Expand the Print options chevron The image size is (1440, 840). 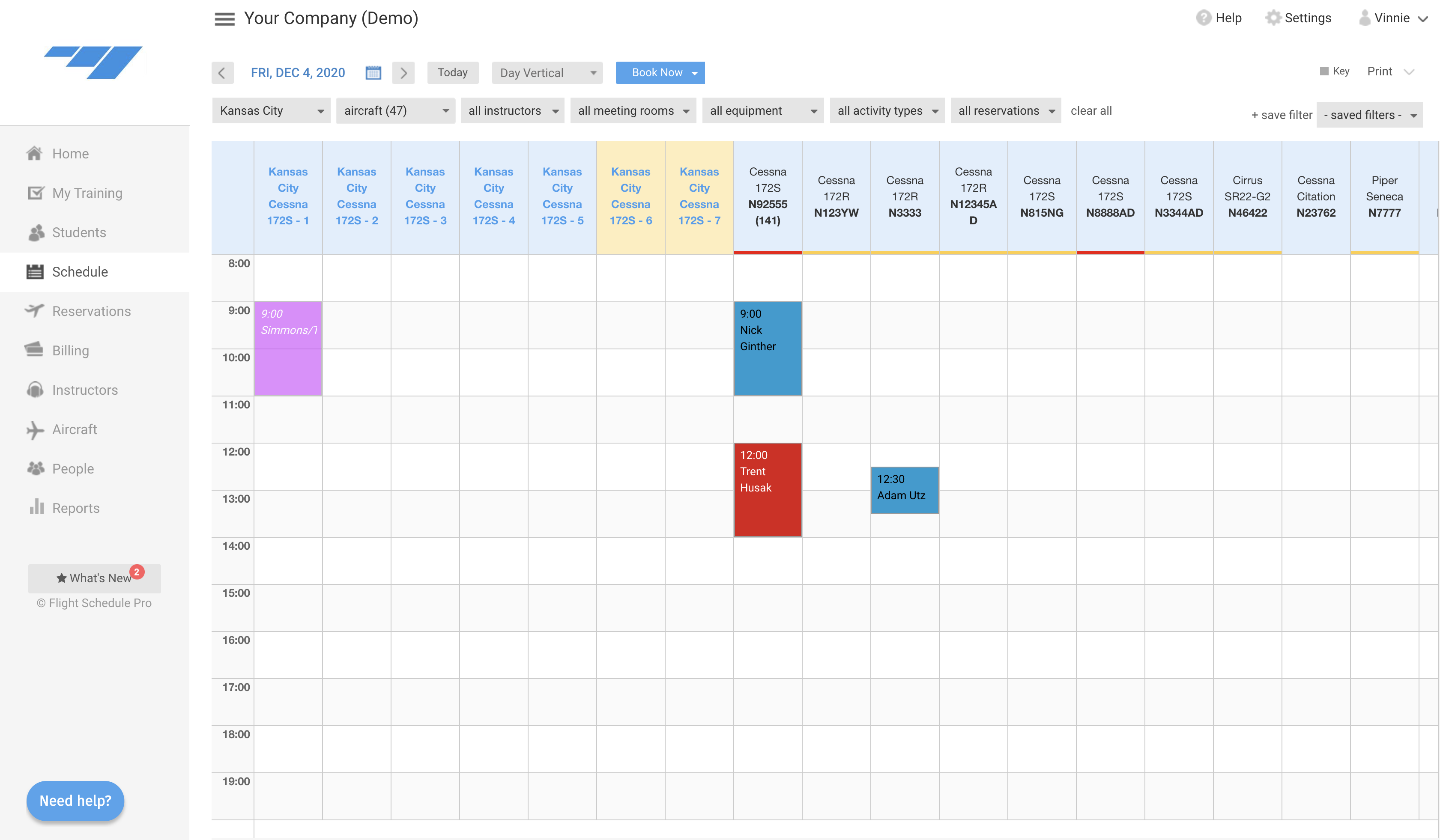[1409, 72]
